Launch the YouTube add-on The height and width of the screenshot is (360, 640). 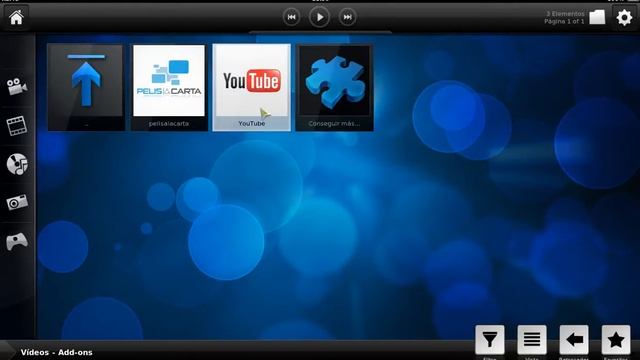point(252,87)
